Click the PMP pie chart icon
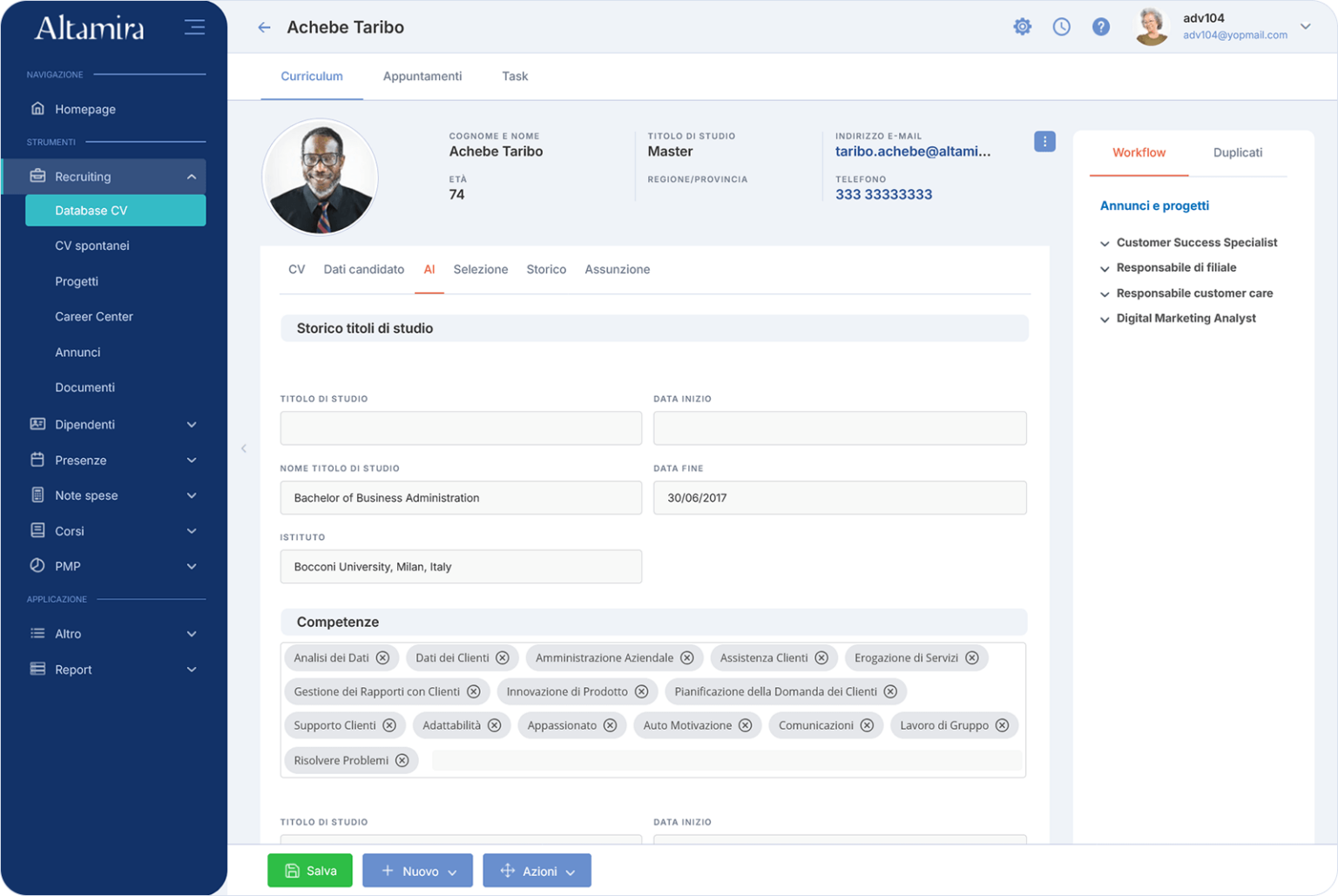This screenshot has height=896, width=1338. pyautogui.click(x=37, y=565)
